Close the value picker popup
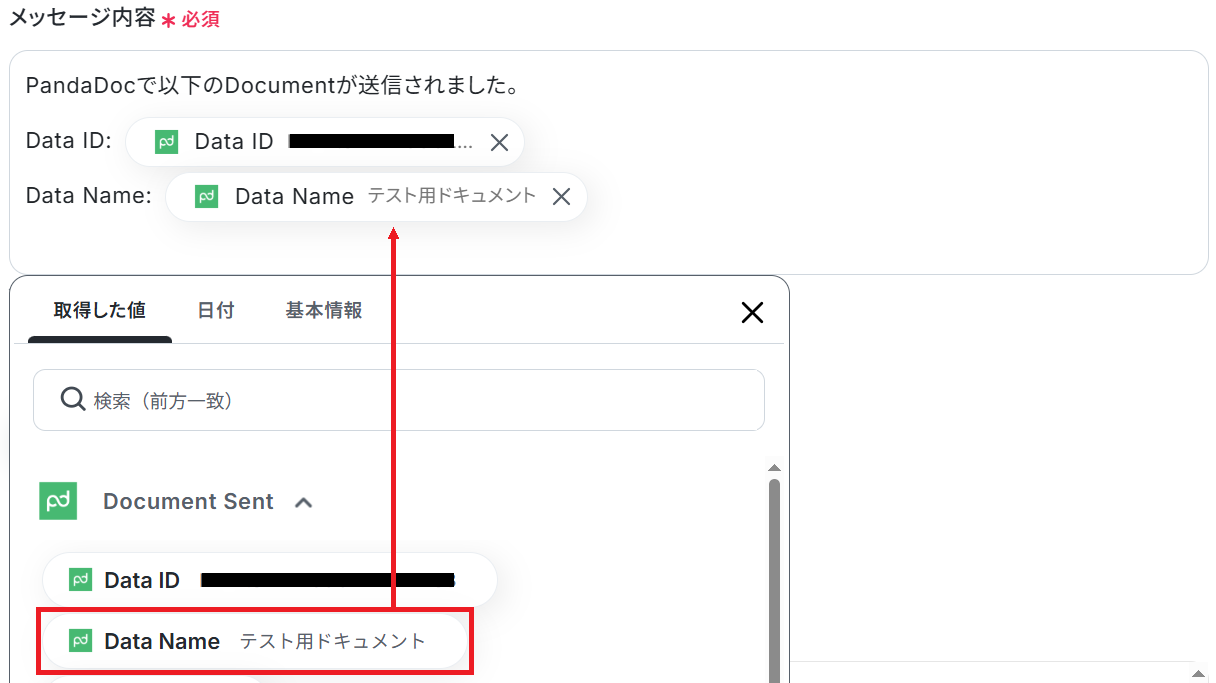1216x683 pixels. pyautogui.click(x=752, y=313)
